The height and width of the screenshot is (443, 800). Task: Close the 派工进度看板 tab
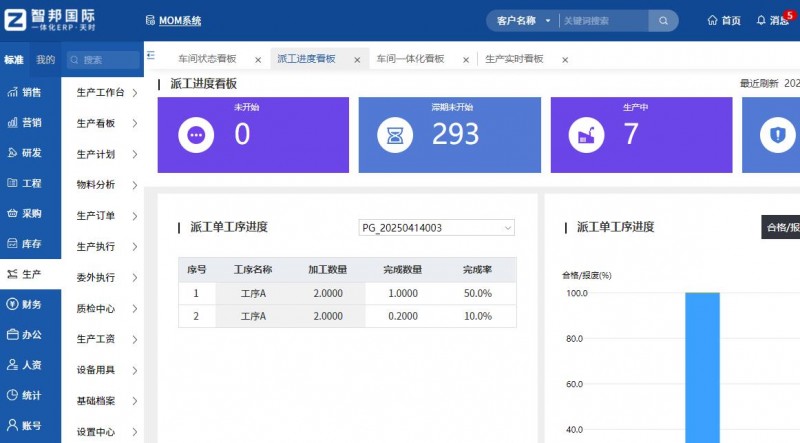click(357, 60)
